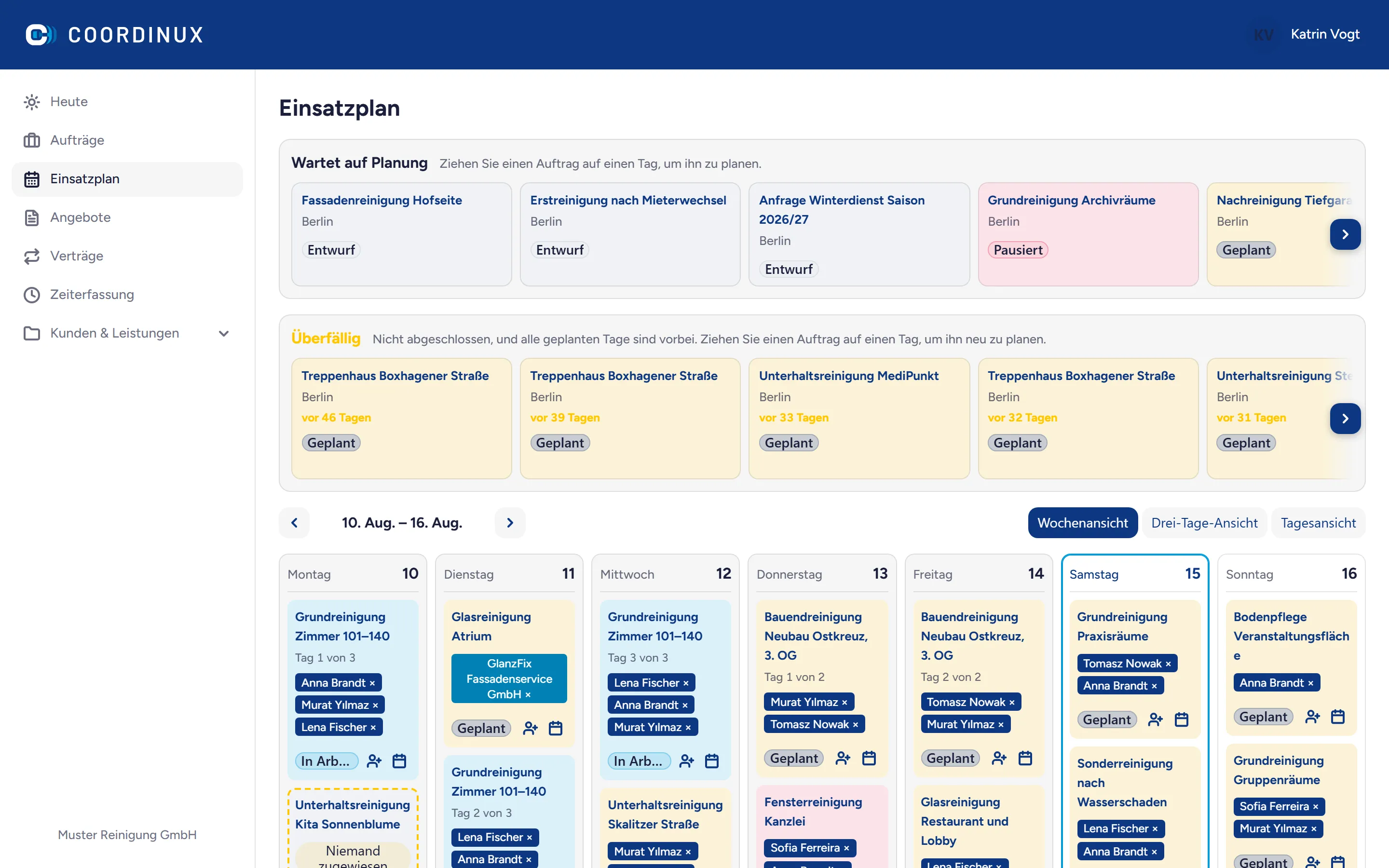Click calendar icon on Thursday Bauendreinigung Neubau Ostkreuz
The image size is (1389, 868).
click(x=869, y=759)
